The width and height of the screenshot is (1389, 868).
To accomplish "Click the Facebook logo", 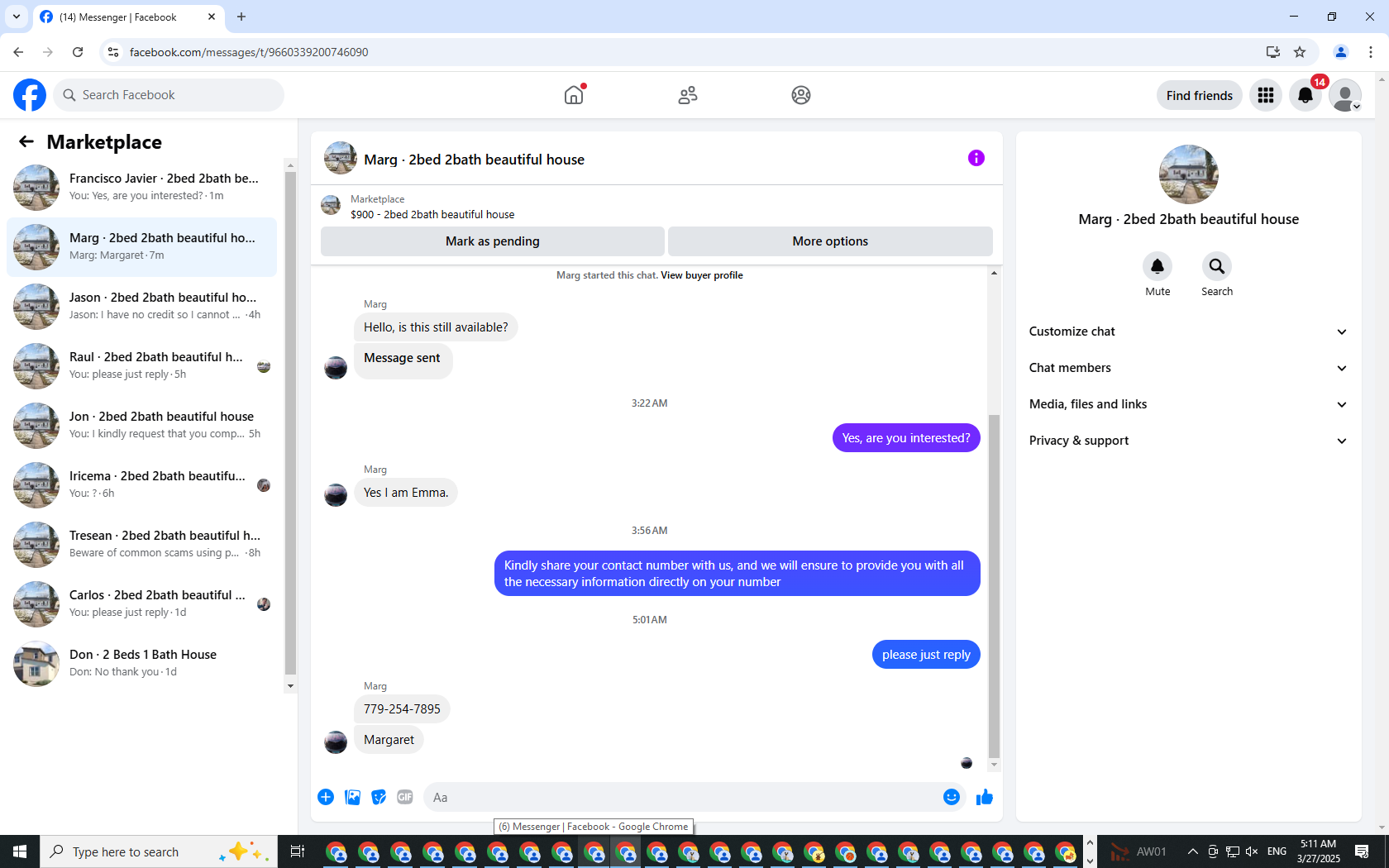I will (30, 95).
